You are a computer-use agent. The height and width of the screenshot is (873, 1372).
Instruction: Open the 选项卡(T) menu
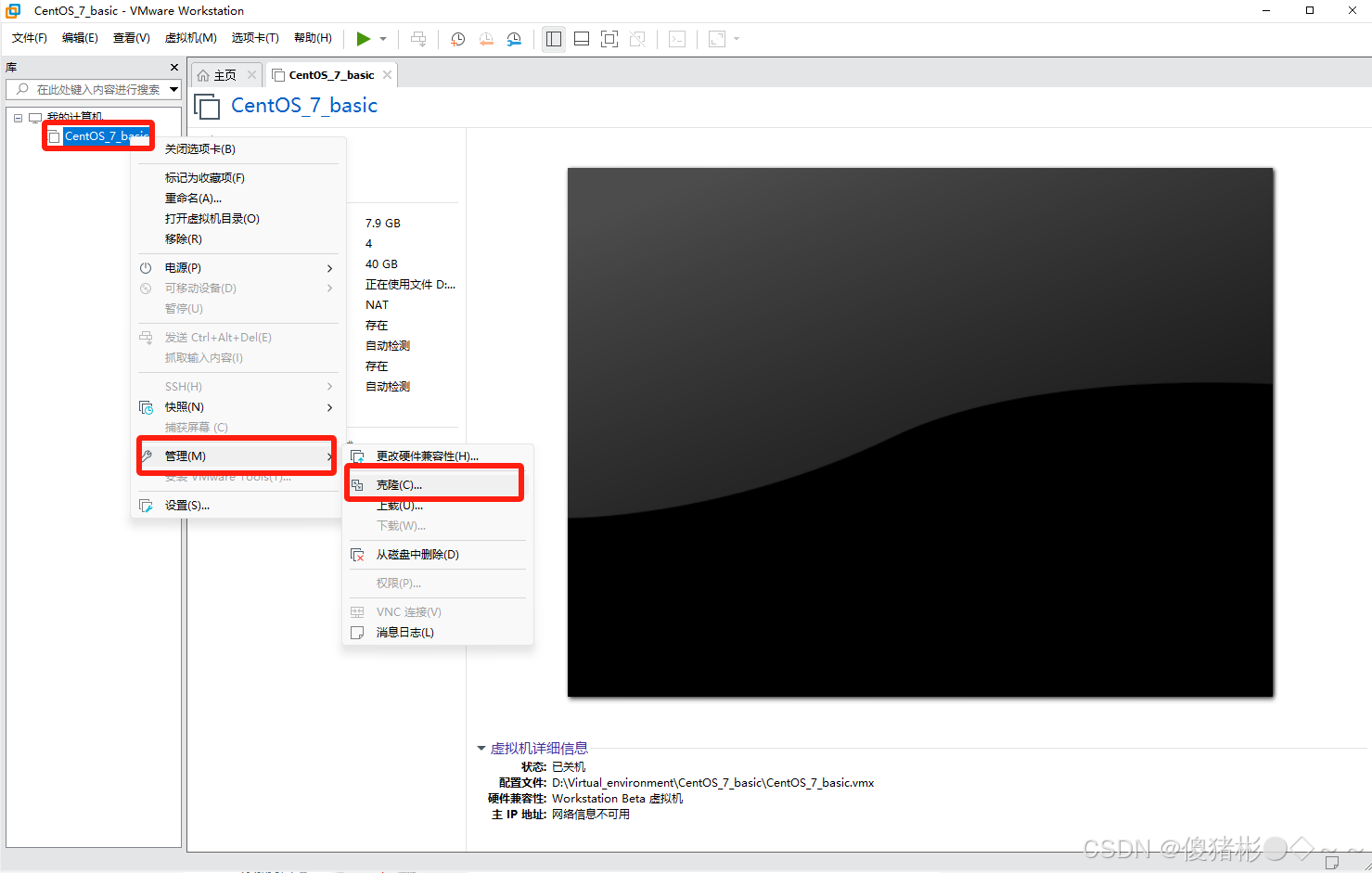[255, 38]
